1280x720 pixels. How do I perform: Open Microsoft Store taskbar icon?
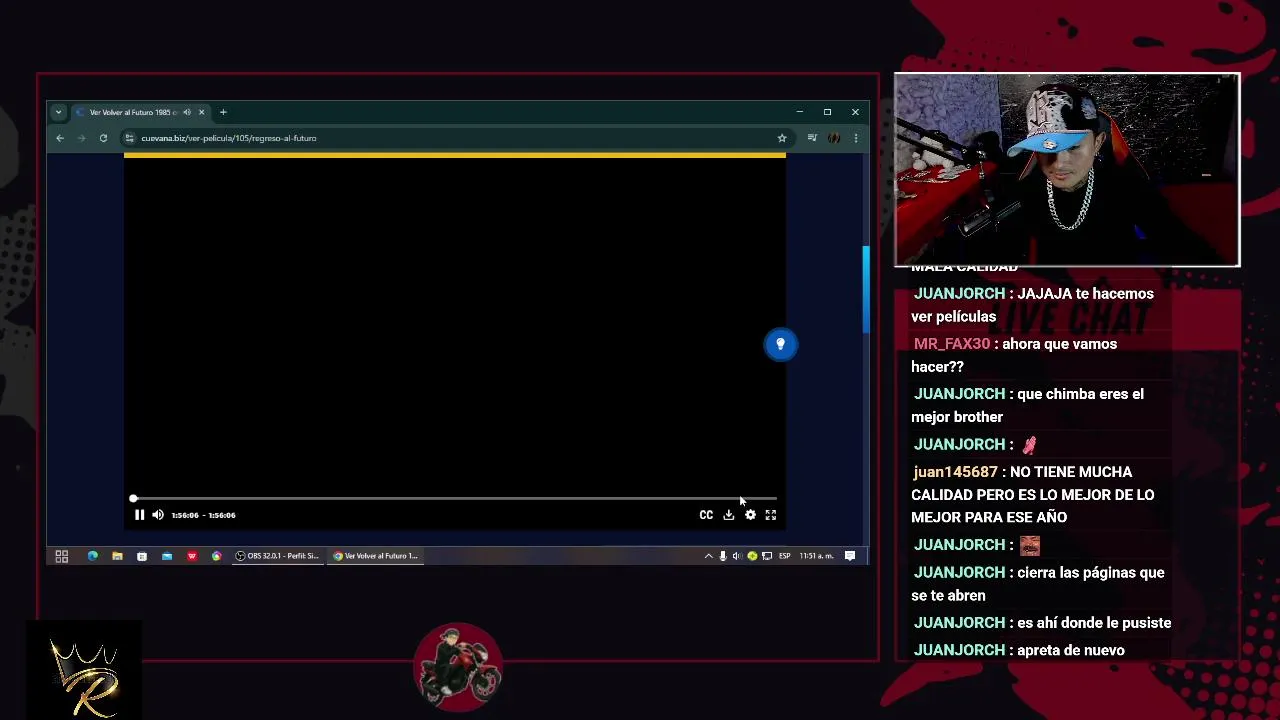(142, 556)
